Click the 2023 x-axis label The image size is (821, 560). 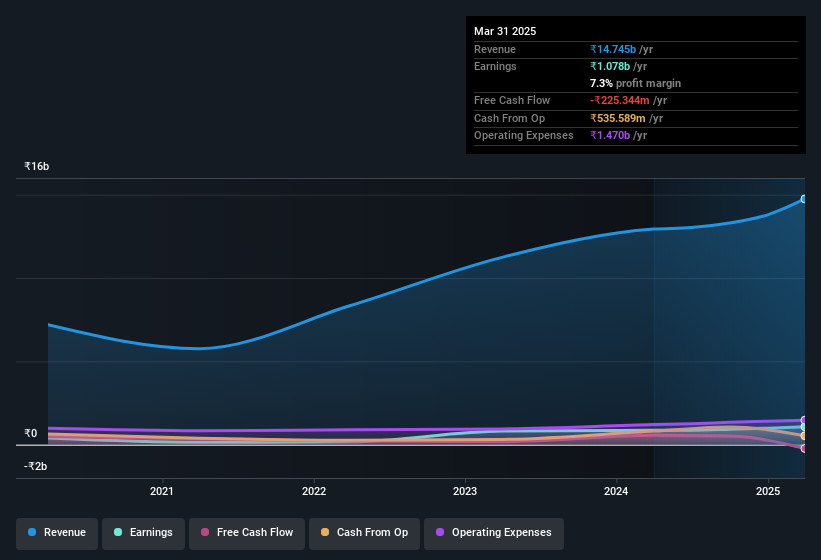[x=465, y=491]
